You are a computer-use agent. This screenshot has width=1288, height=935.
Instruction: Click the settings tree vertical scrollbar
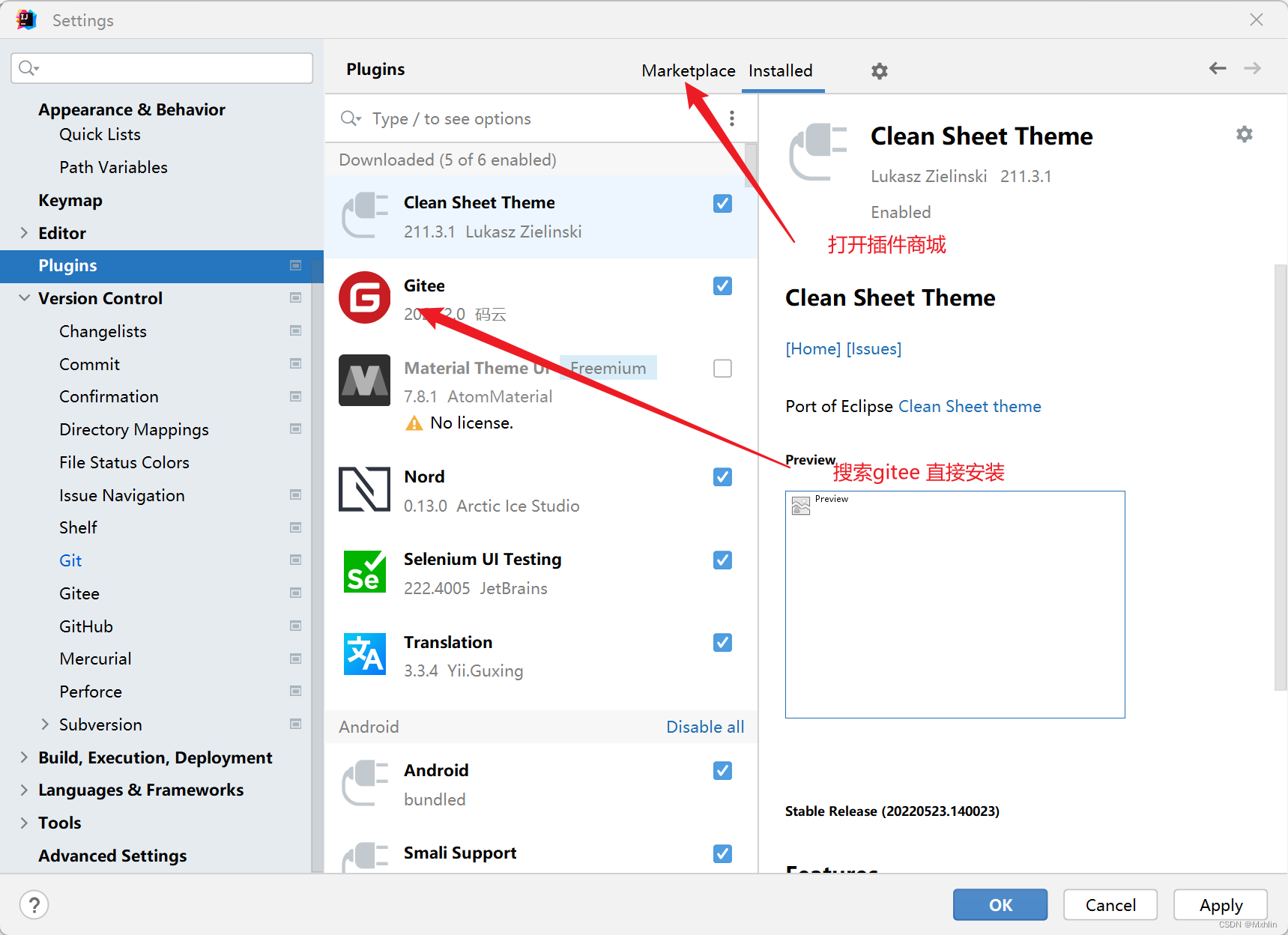click(x=318, y=565)
